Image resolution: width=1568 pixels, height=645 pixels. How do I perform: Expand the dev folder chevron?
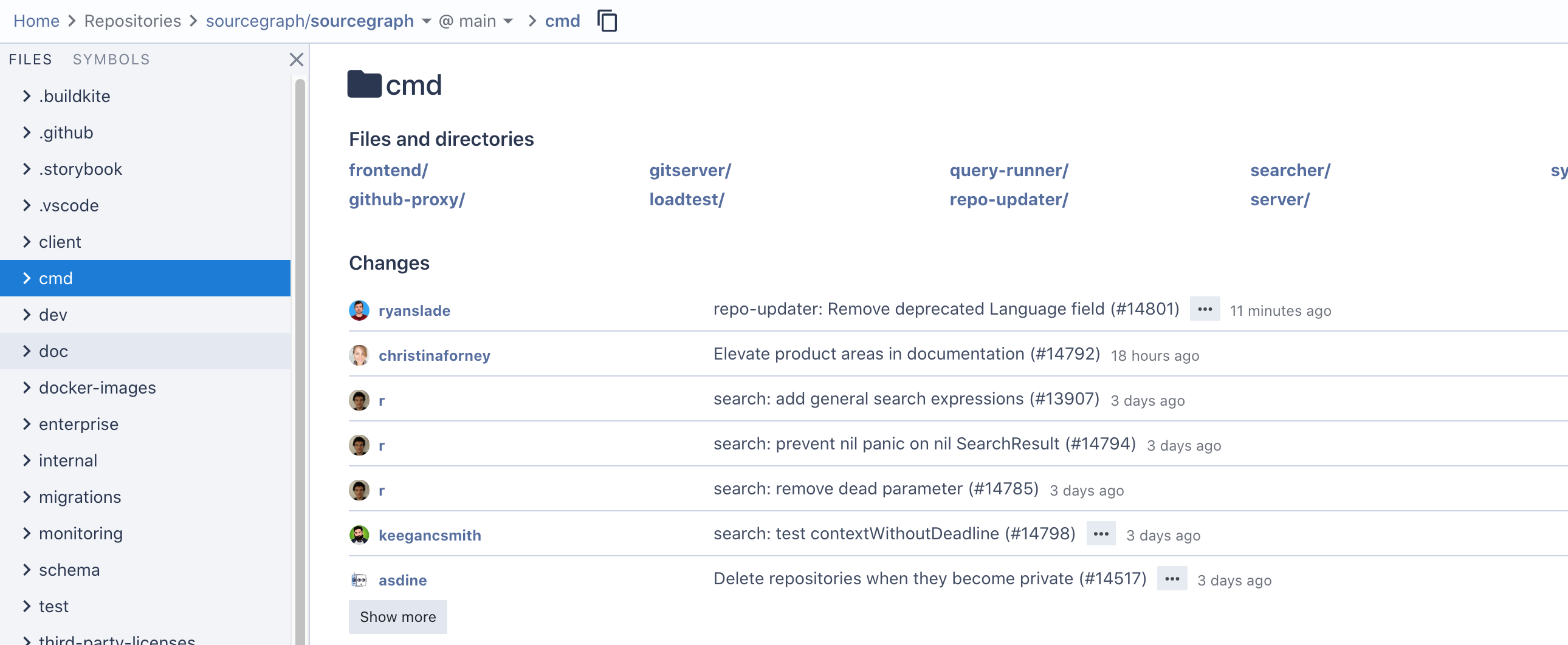click(26, 315)
